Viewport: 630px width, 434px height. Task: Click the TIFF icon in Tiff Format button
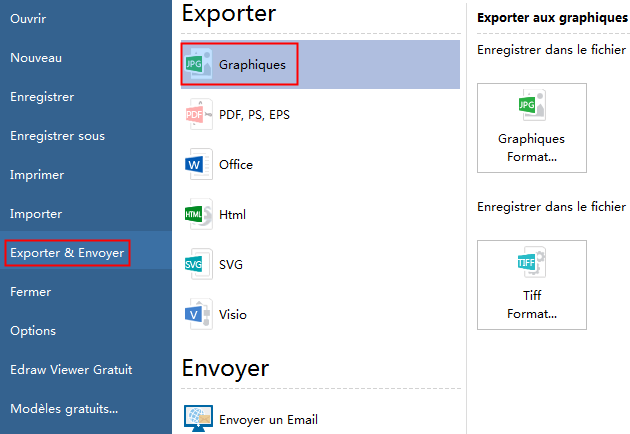[x=532, y=262]
